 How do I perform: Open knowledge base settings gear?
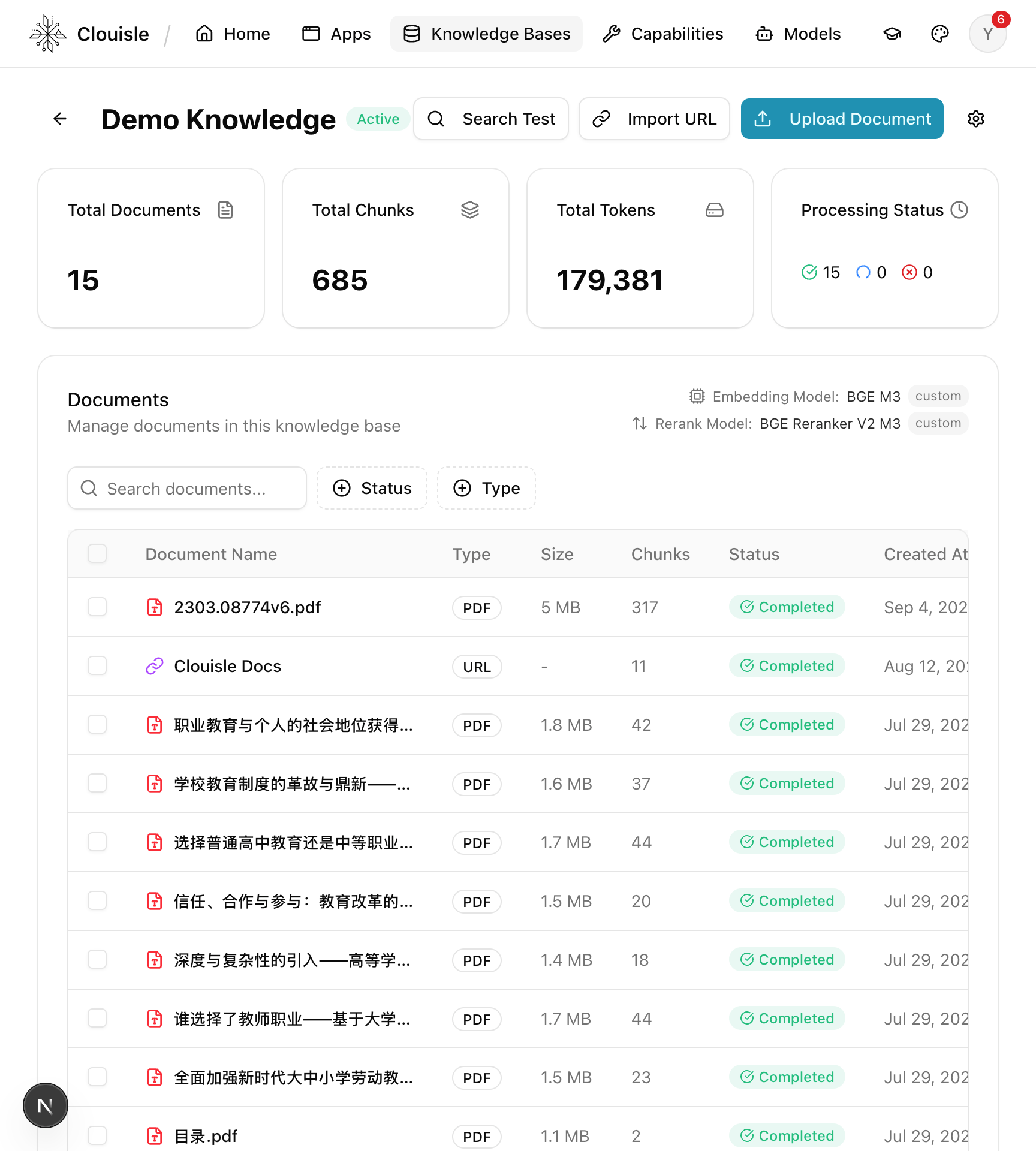click(976, 119)
